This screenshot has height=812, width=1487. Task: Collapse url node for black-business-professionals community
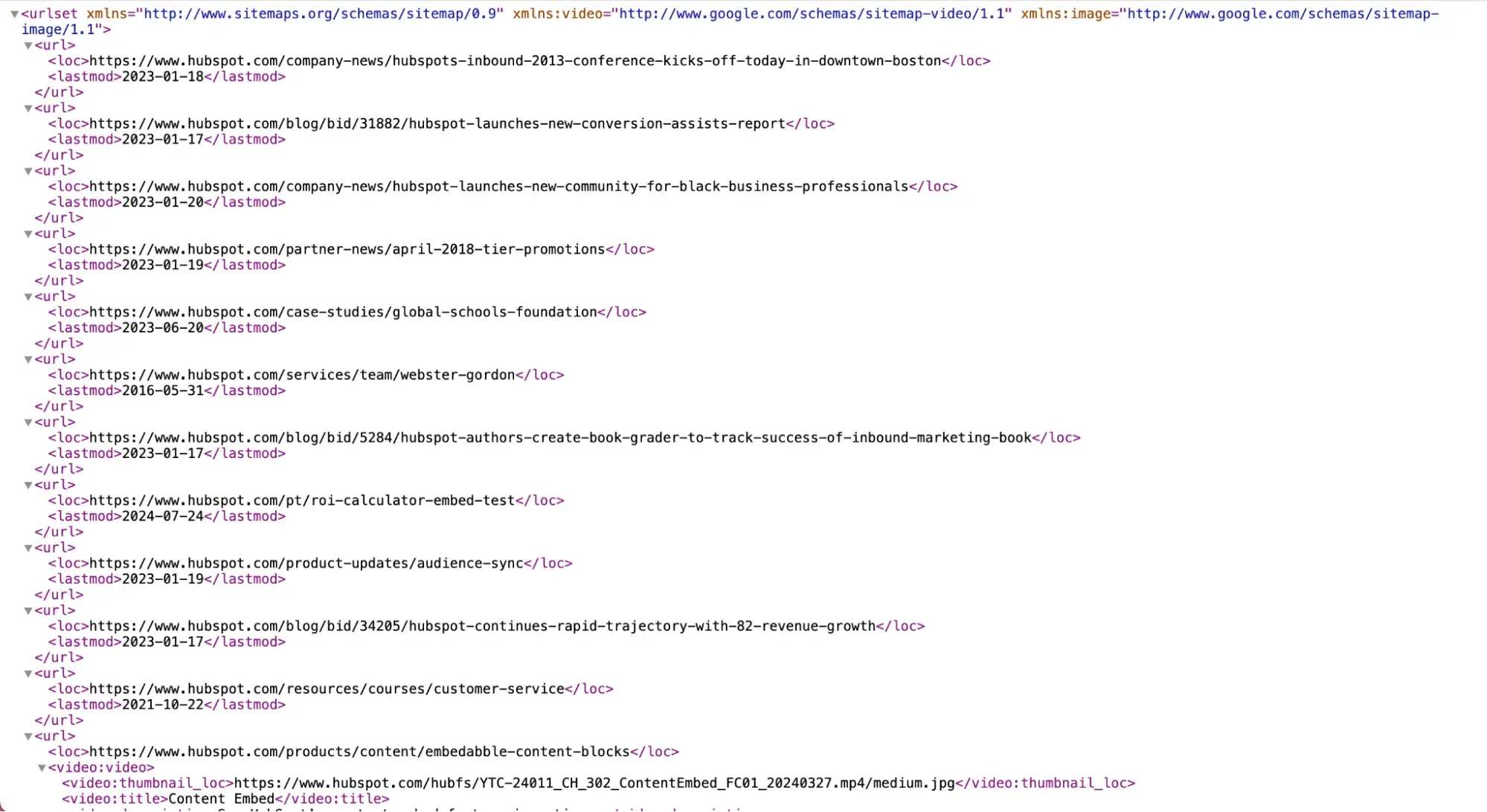28,171
